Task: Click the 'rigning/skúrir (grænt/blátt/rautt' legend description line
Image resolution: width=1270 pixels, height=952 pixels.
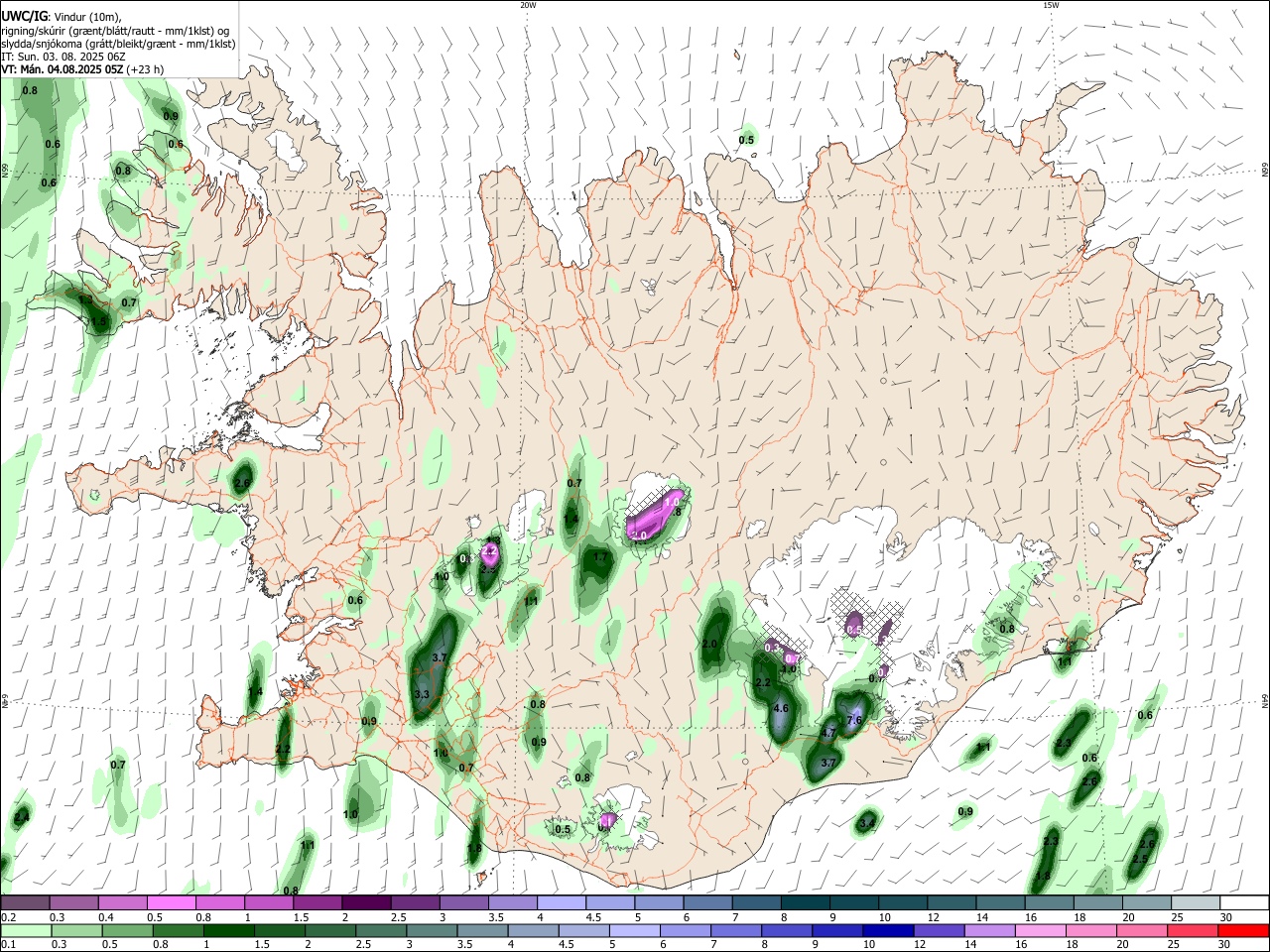Action: click(x=117, y=31)
